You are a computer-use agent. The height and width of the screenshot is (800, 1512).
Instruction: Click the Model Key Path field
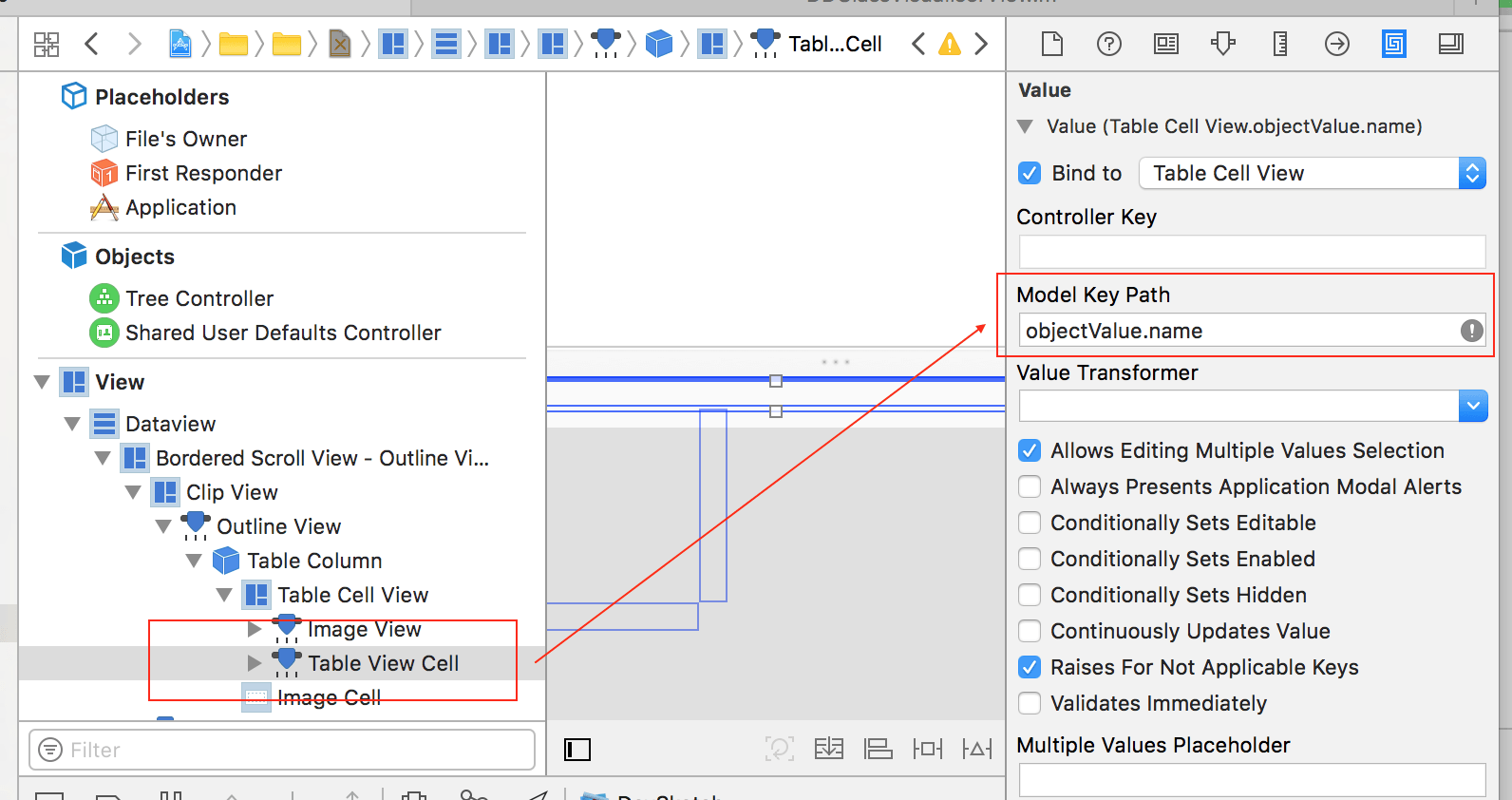(x=1252, y=331)
